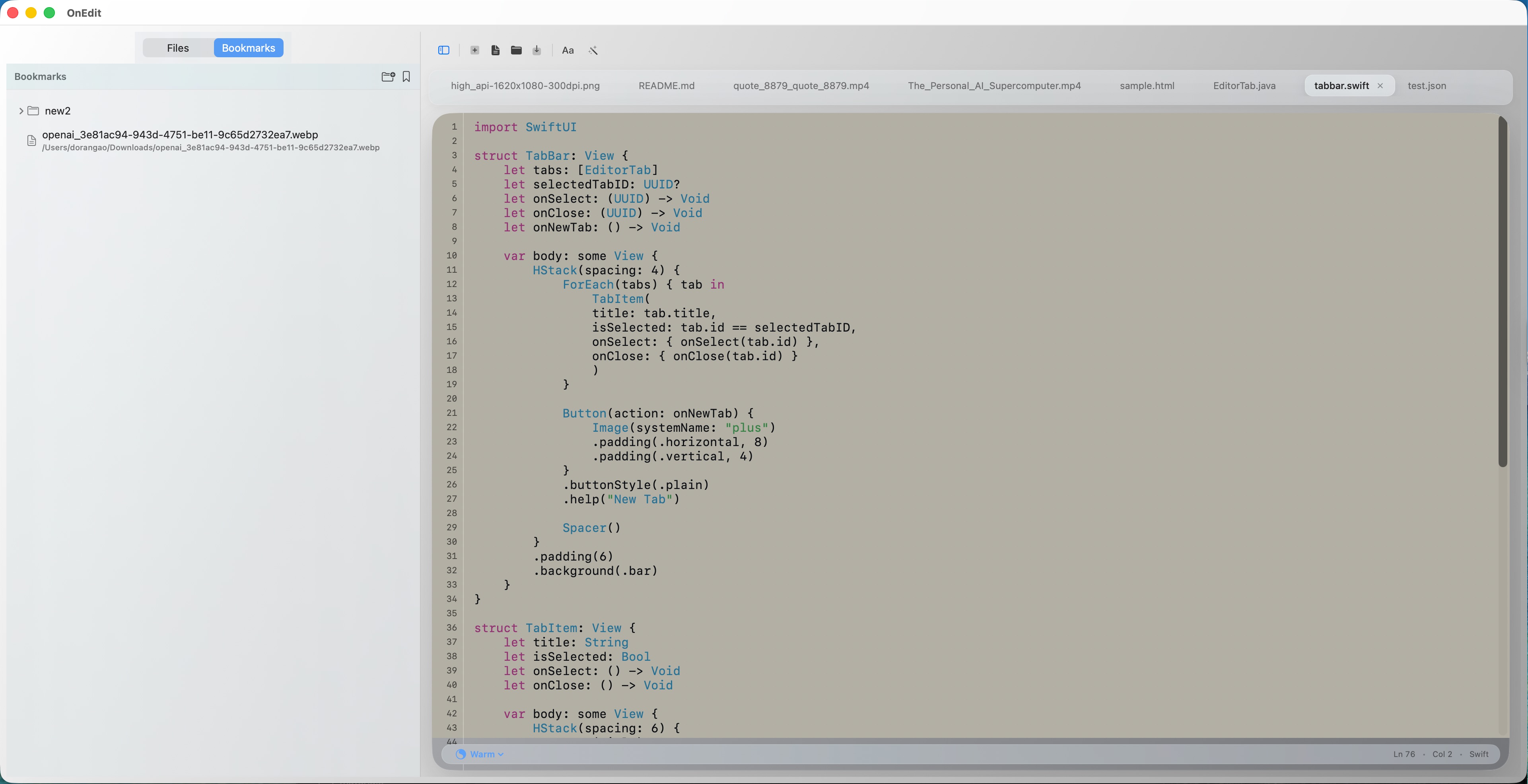Click the save download arrow icon

[x=537, y=50]
